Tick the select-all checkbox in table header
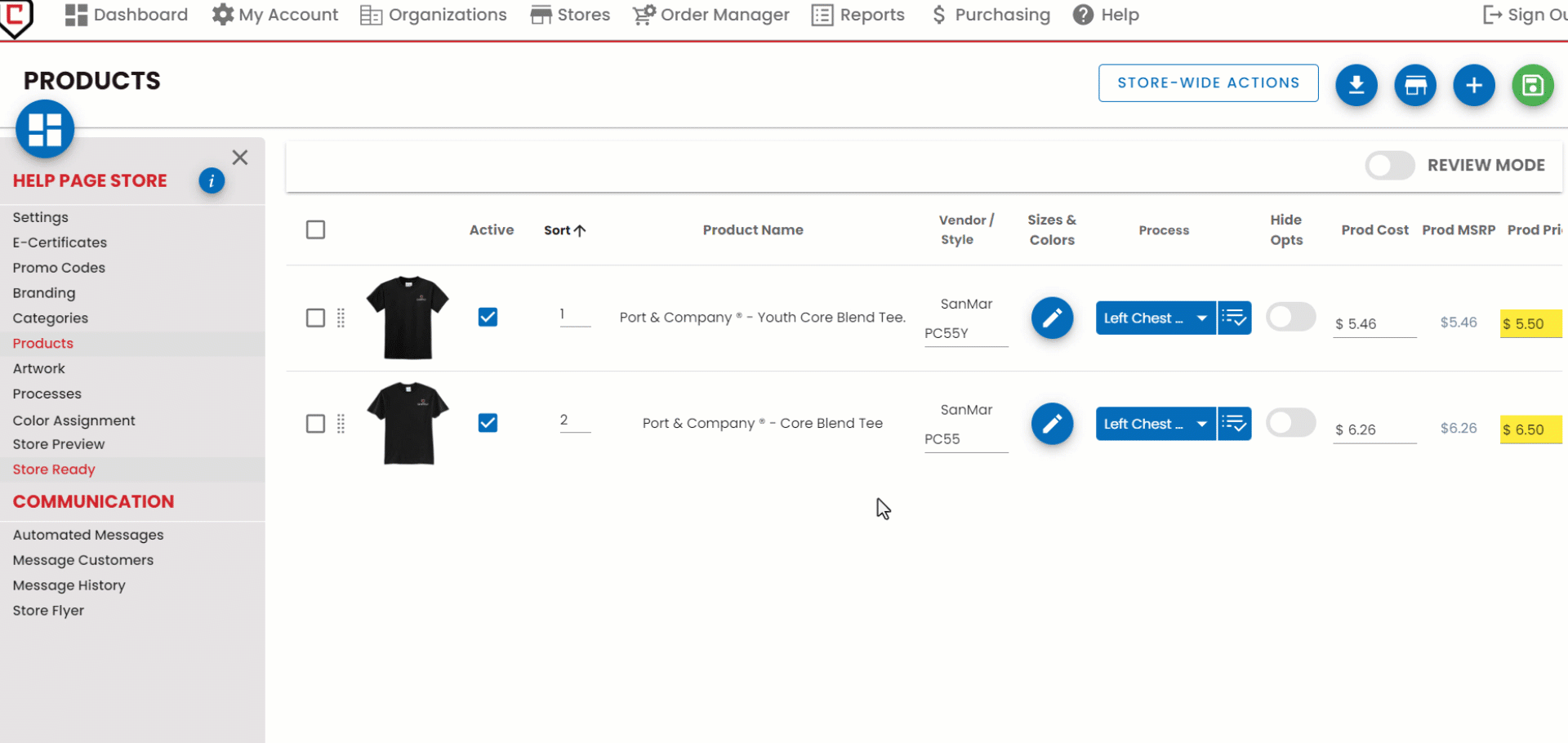The image size is (1568, 743). click(315, 230)
